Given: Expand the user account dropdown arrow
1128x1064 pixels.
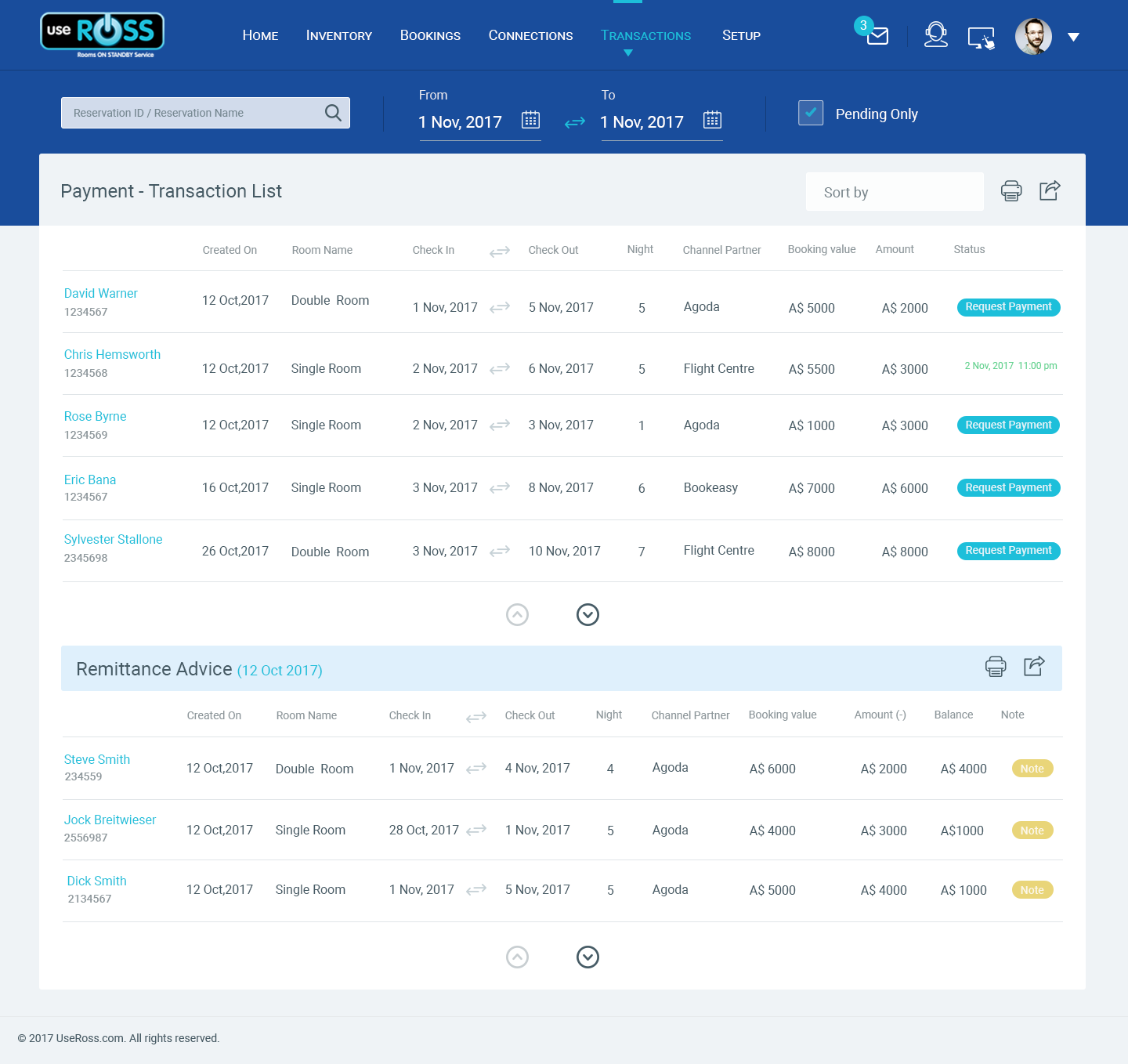Looking at the screenshot, I should 1073,37.
